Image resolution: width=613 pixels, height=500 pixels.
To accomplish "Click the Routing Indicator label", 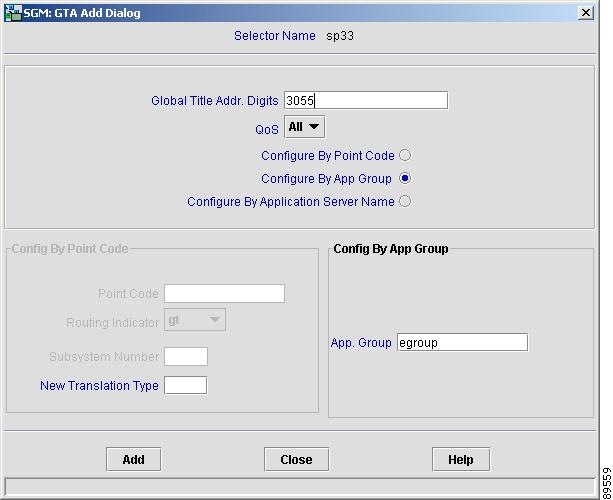I will point(113,323).
